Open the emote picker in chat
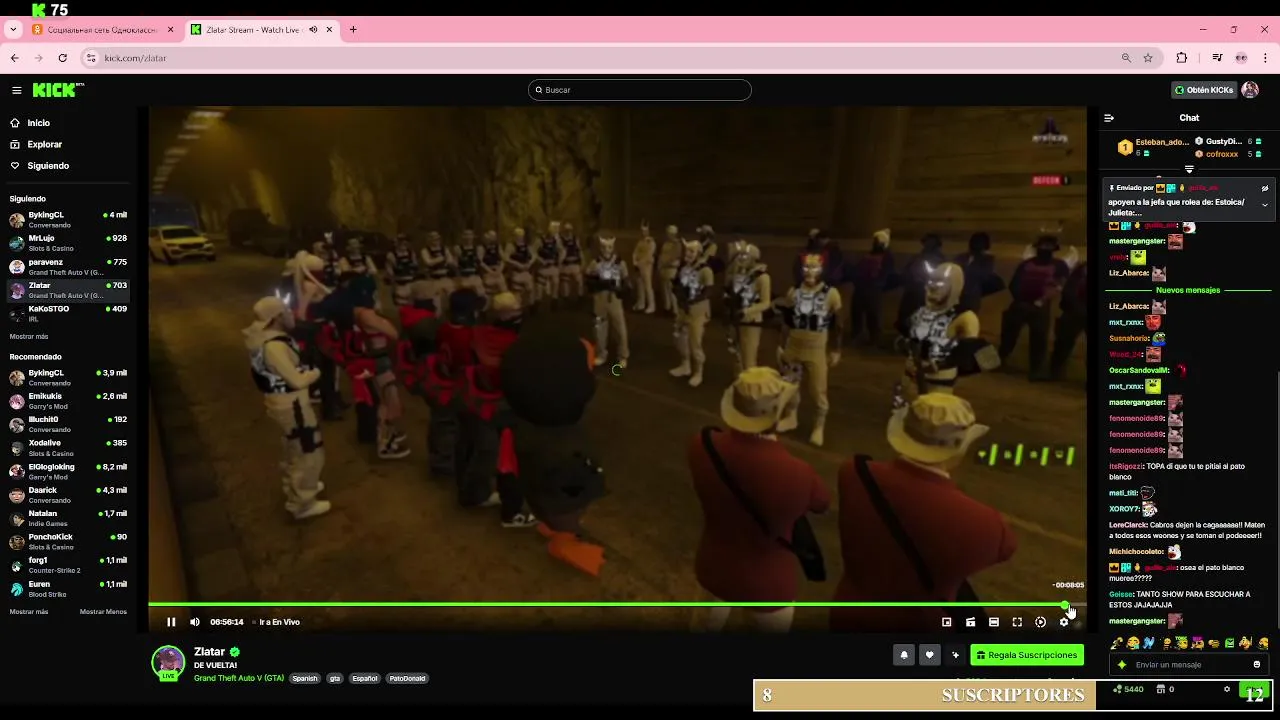 click(x=1257, y=664)
